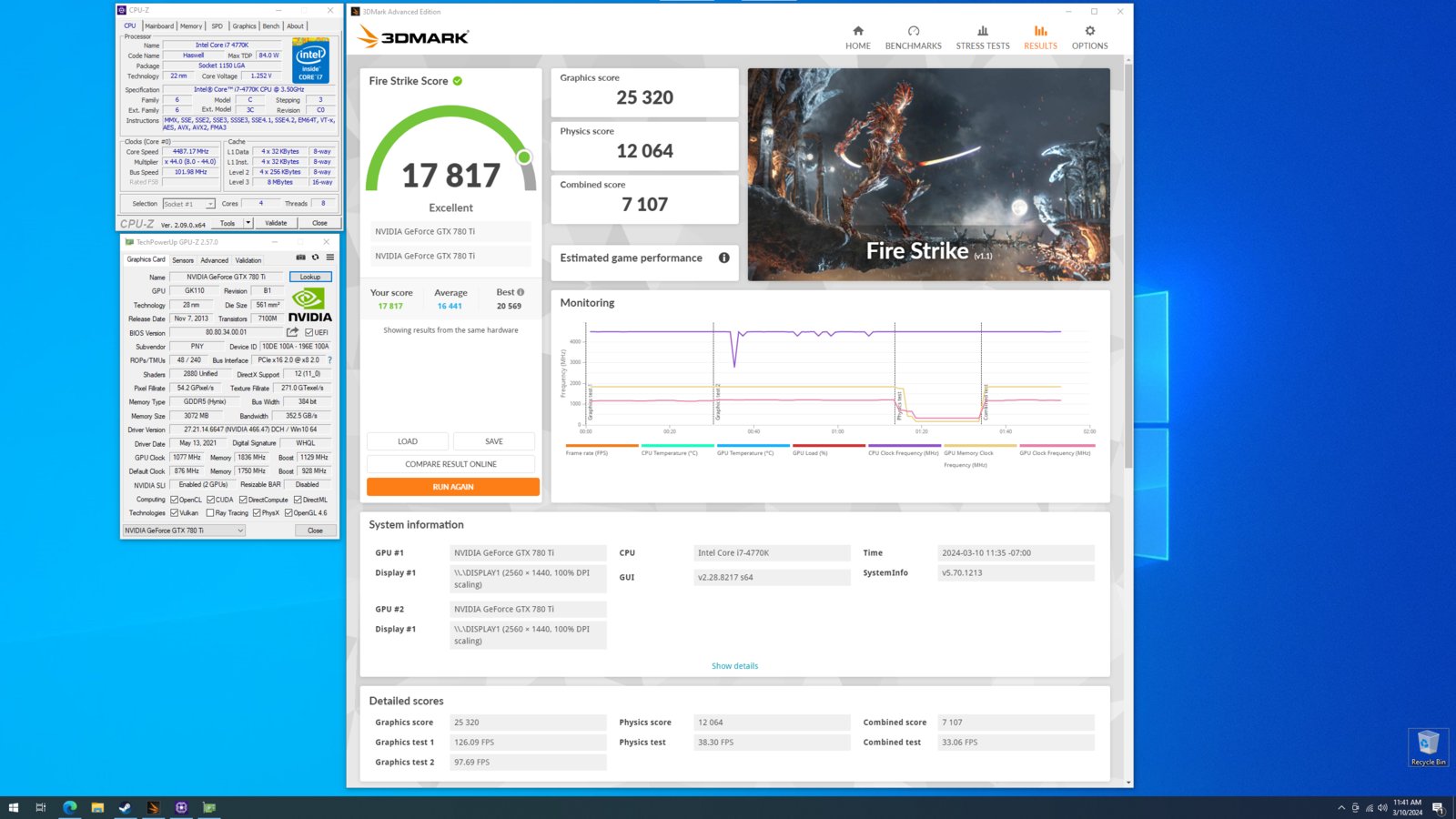Open the Bench tab in CPU-Z
Screen dimensions: 1456x819
(x=271, y=25)
